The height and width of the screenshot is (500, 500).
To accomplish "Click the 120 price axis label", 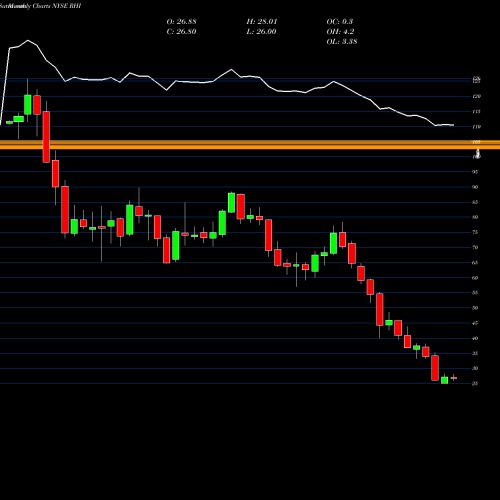I will 477,96.
